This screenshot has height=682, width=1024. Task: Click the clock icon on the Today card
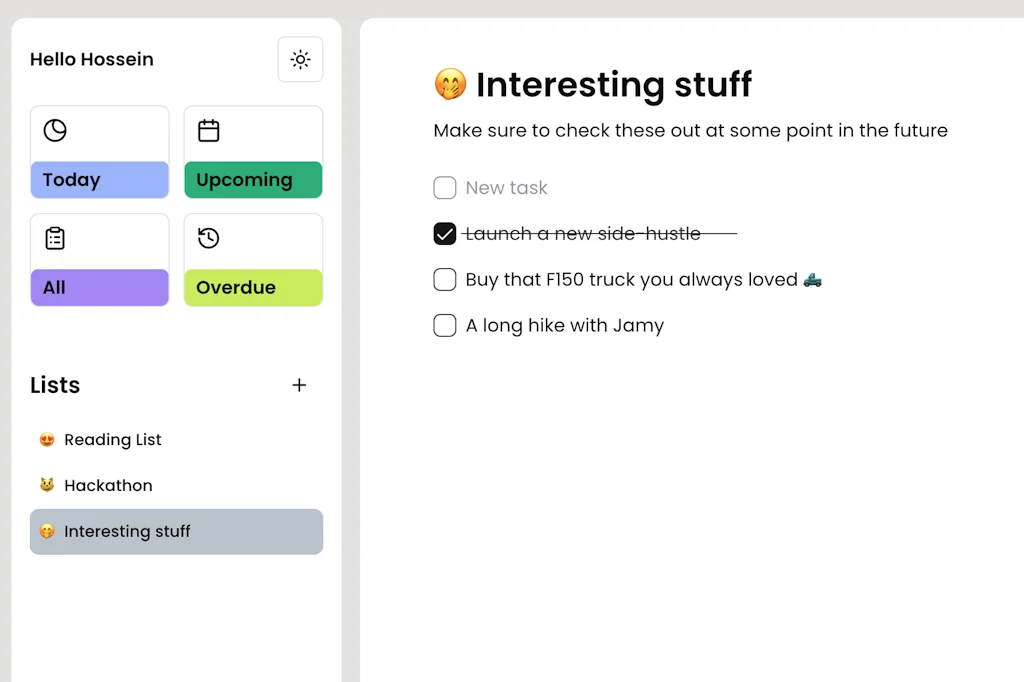point(54,130)
